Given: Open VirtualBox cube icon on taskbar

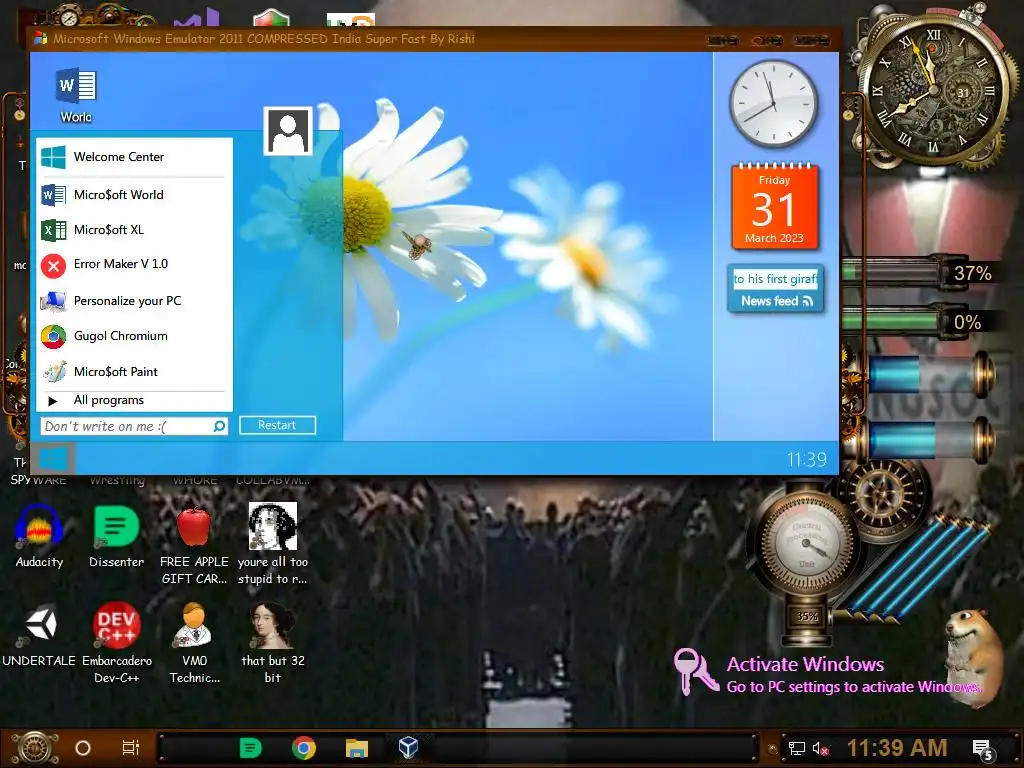Looking at the screenshot, I should [408, 748].
